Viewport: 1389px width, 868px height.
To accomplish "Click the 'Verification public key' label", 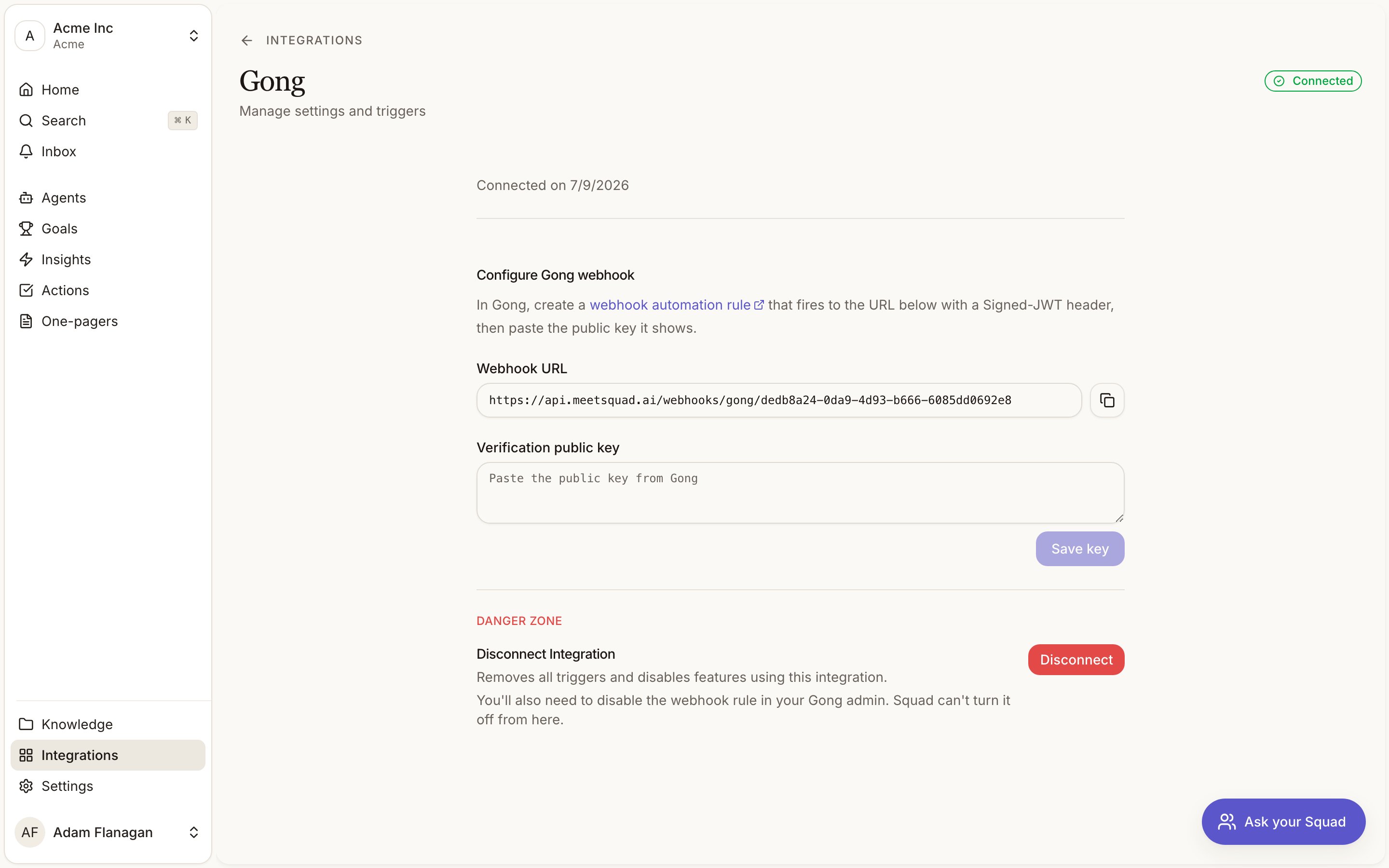I will click(x=547, y=448).
